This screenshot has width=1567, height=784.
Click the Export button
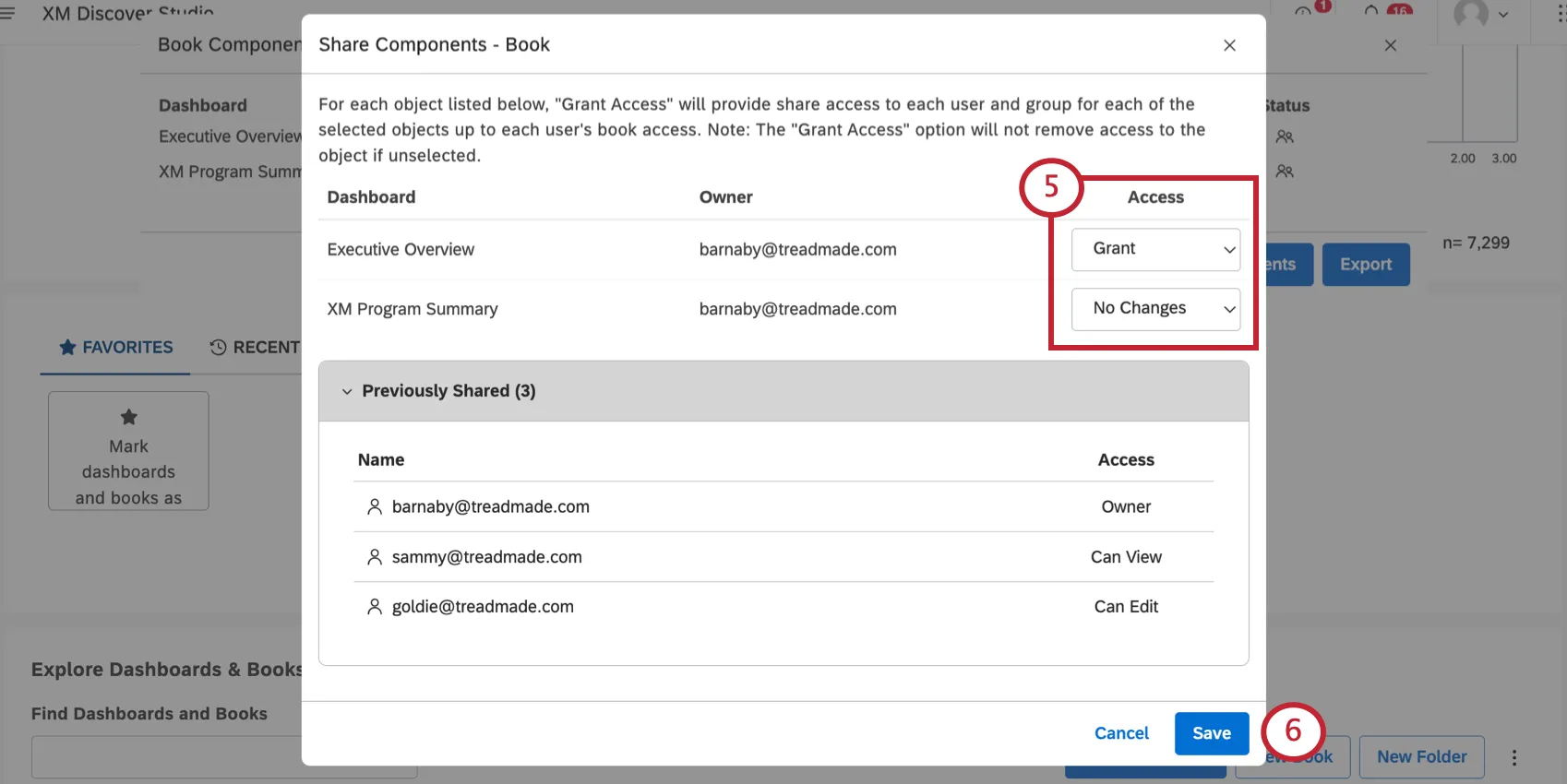(x=1366, y=265)
